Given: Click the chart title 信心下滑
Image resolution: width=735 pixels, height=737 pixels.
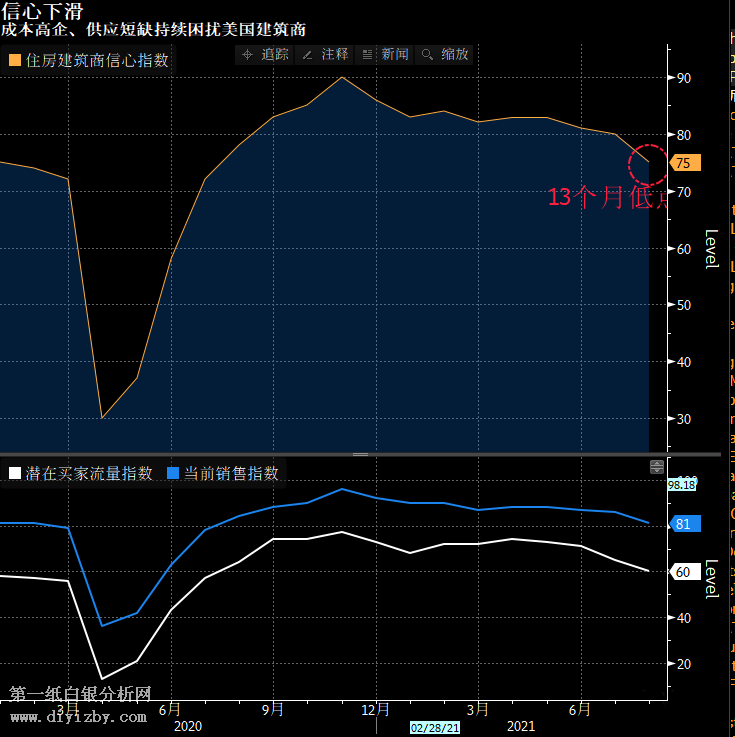Looking at the screenshot, I should coord(42,10).
